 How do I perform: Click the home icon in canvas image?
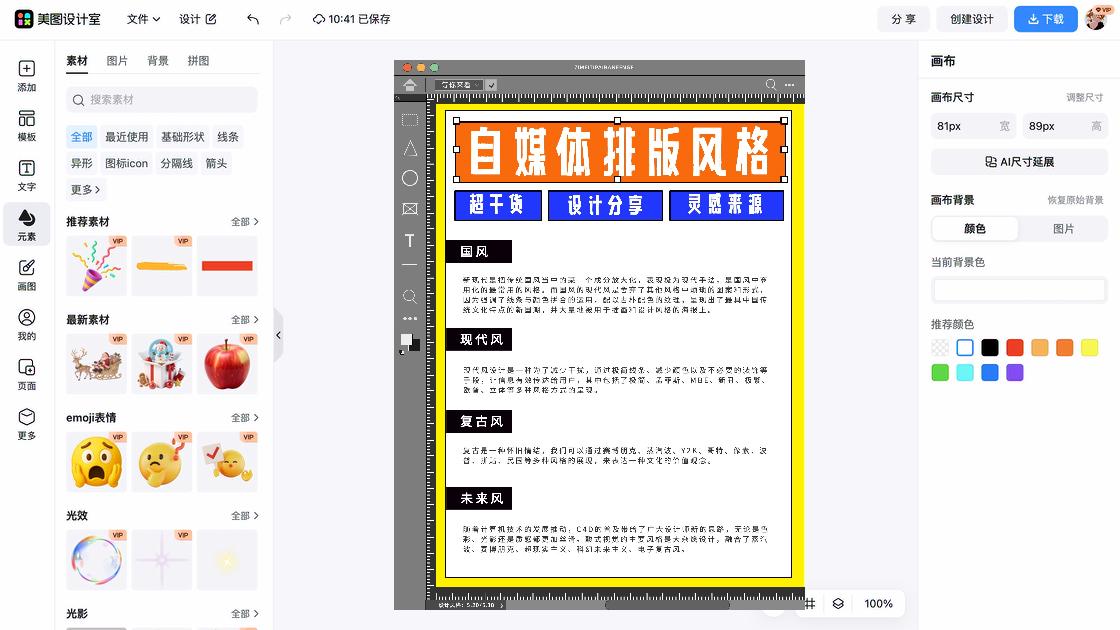pyautogui.click(x=409, y=85)
